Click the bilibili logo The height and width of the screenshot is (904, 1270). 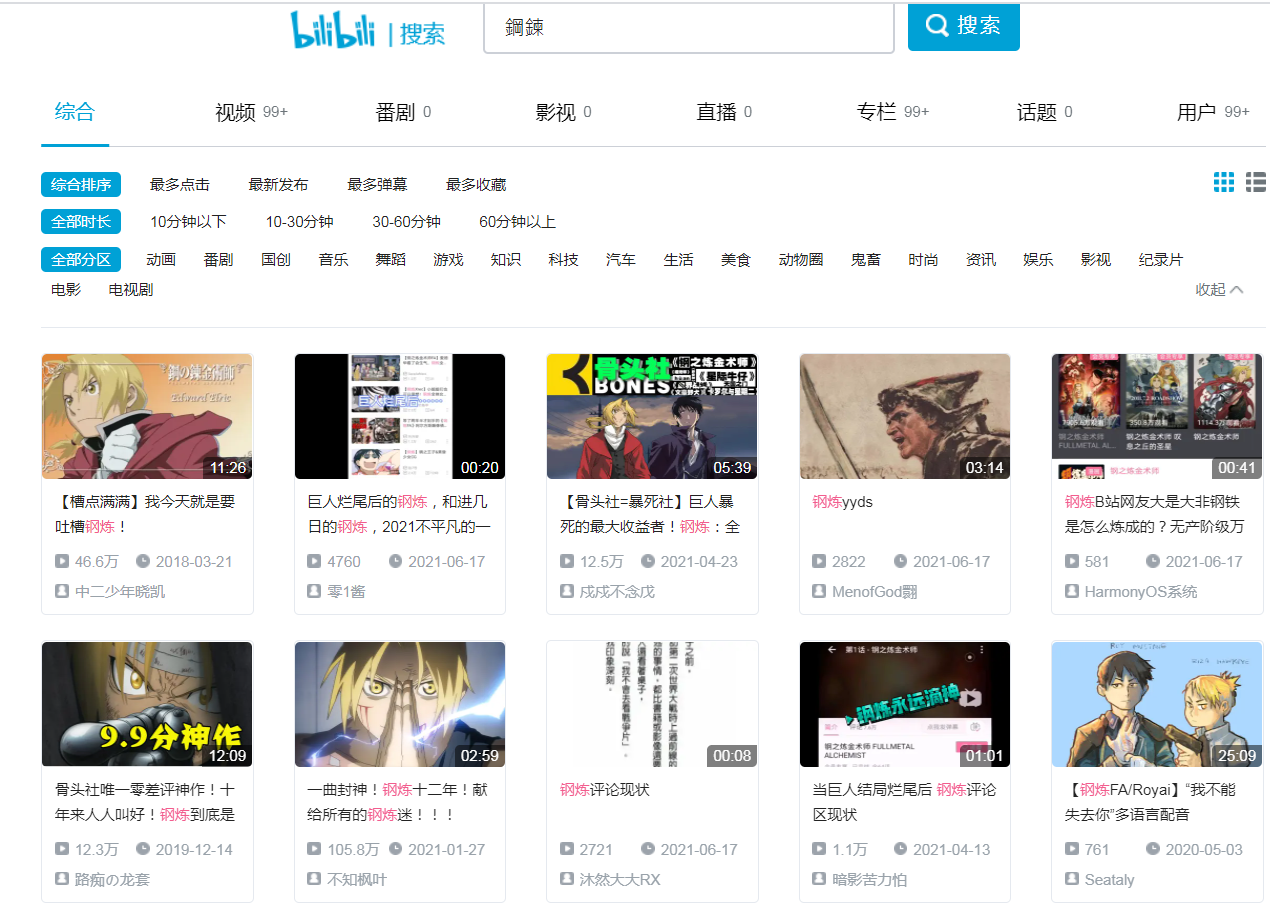[x=332, y=30]
